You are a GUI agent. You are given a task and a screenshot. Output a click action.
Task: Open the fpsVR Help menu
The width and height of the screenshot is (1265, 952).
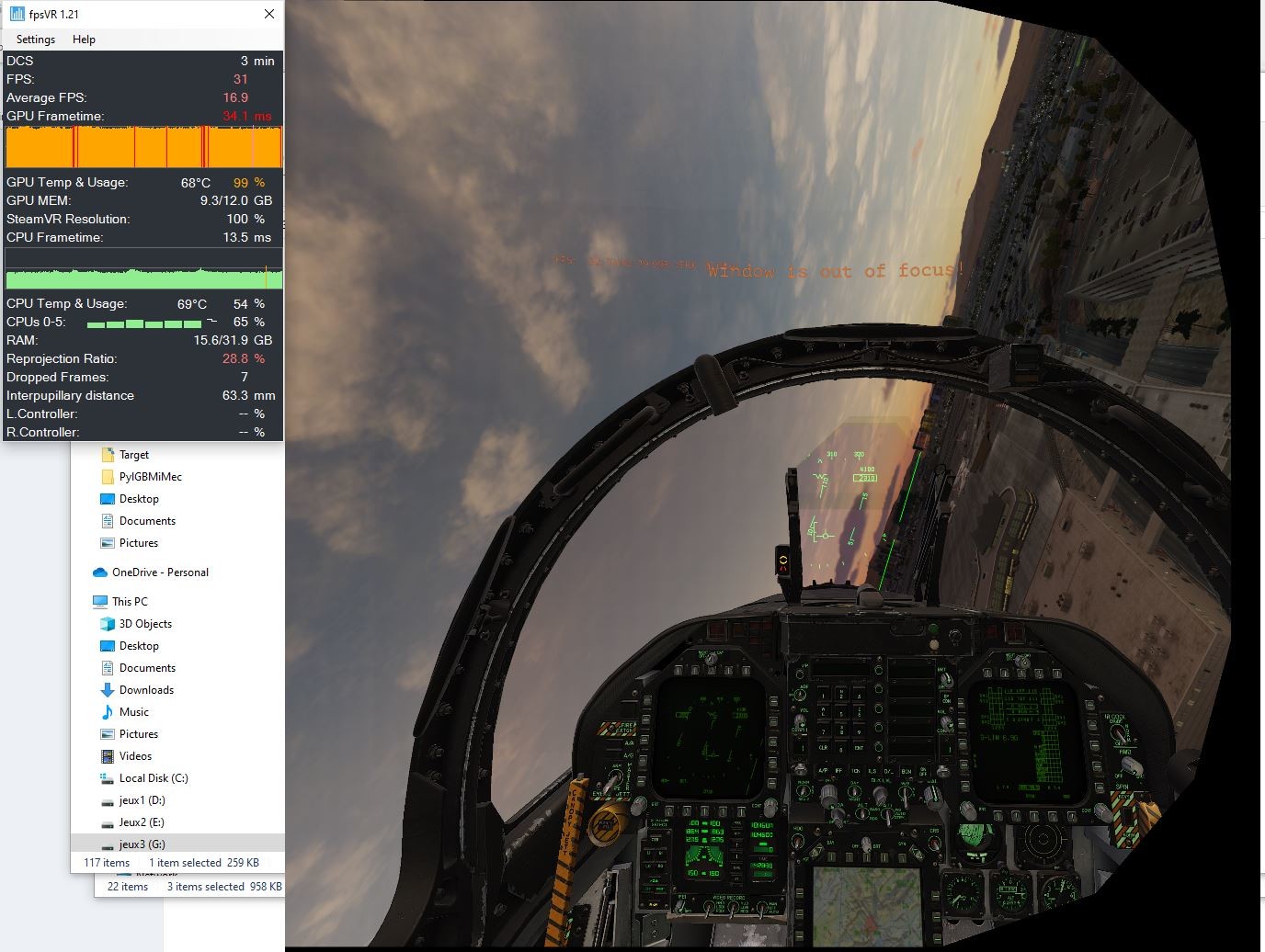(x=84, y=40)
